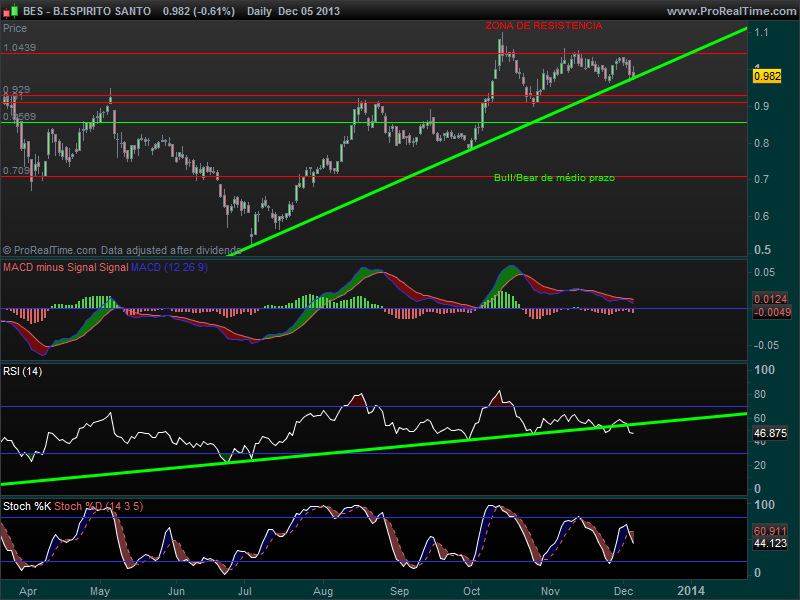Click the Oct month on time axis
Image resolution: width=800 pixels, height=600 pixels.
pyautogui.click(x=471, y=591)
